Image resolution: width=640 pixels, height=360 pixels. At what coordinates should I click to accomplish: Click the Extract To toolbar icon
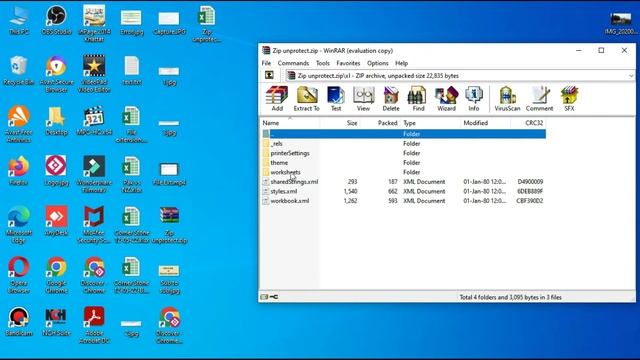pos(307,99)
